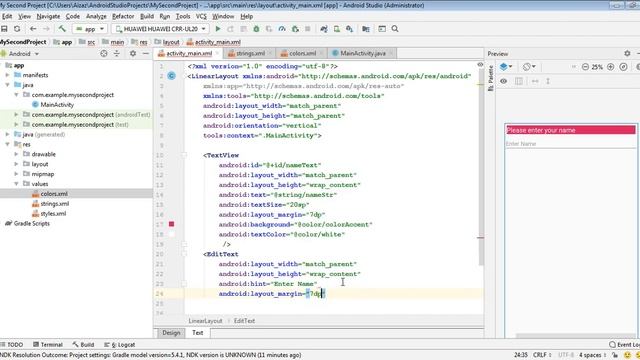Viewport: 640px width, 360px height.
Task: Open the Tools menu
Action: point(183,16)
